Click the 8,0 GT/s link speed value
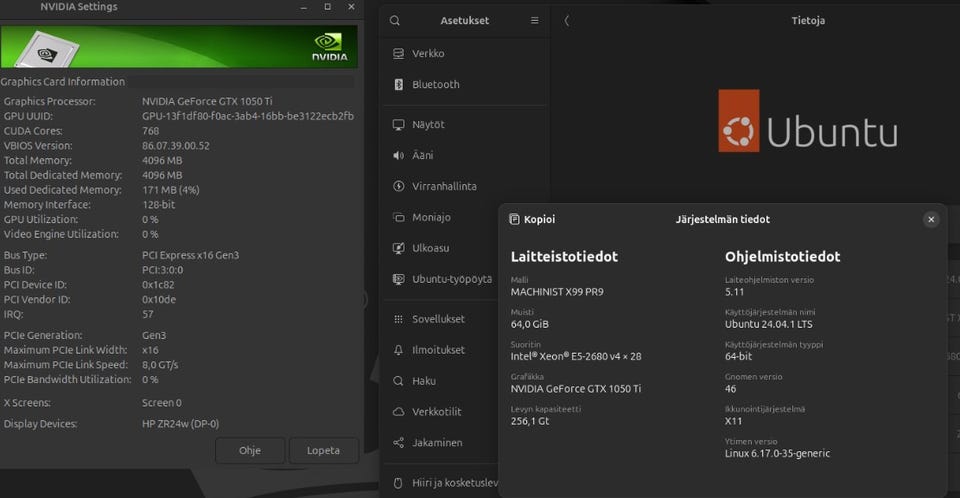The height and width of the screenshot is (498, 960). 160,365
